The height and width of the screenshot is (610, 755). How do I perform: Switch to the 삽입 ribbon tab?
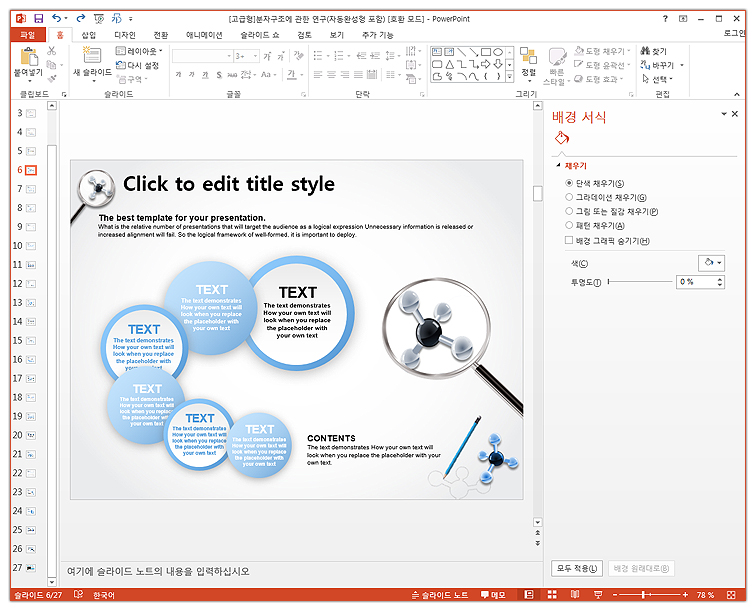(x=89, y=35)
